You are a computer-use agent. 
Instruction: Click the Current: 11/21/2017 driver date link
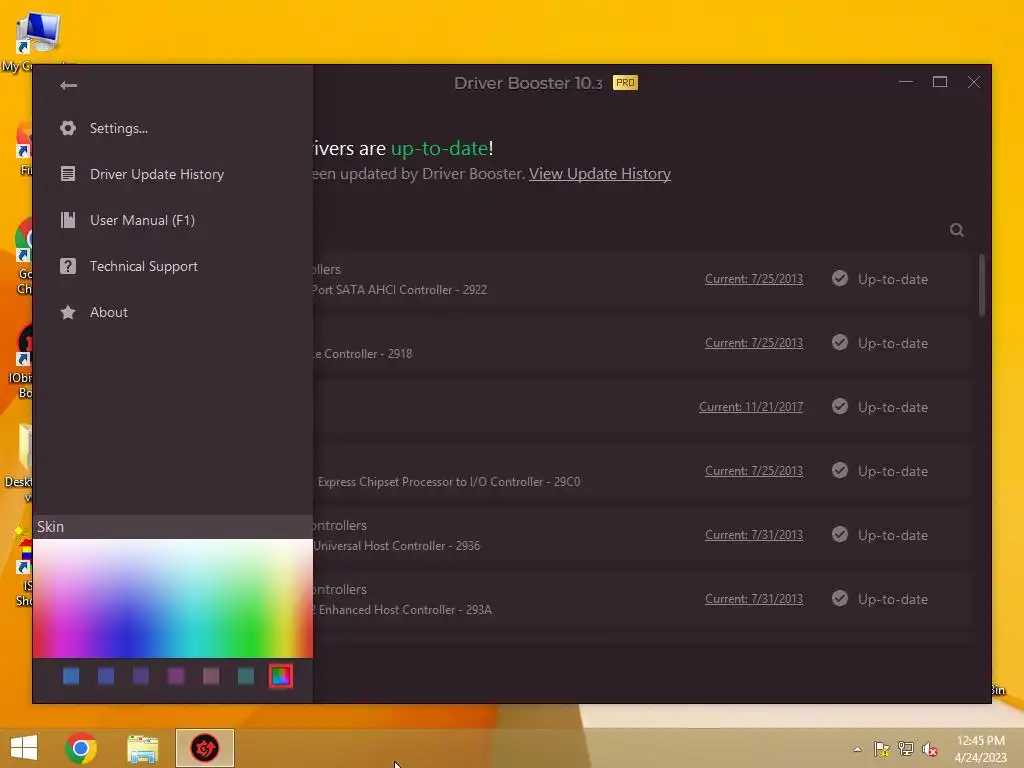[x=751, y=407]
